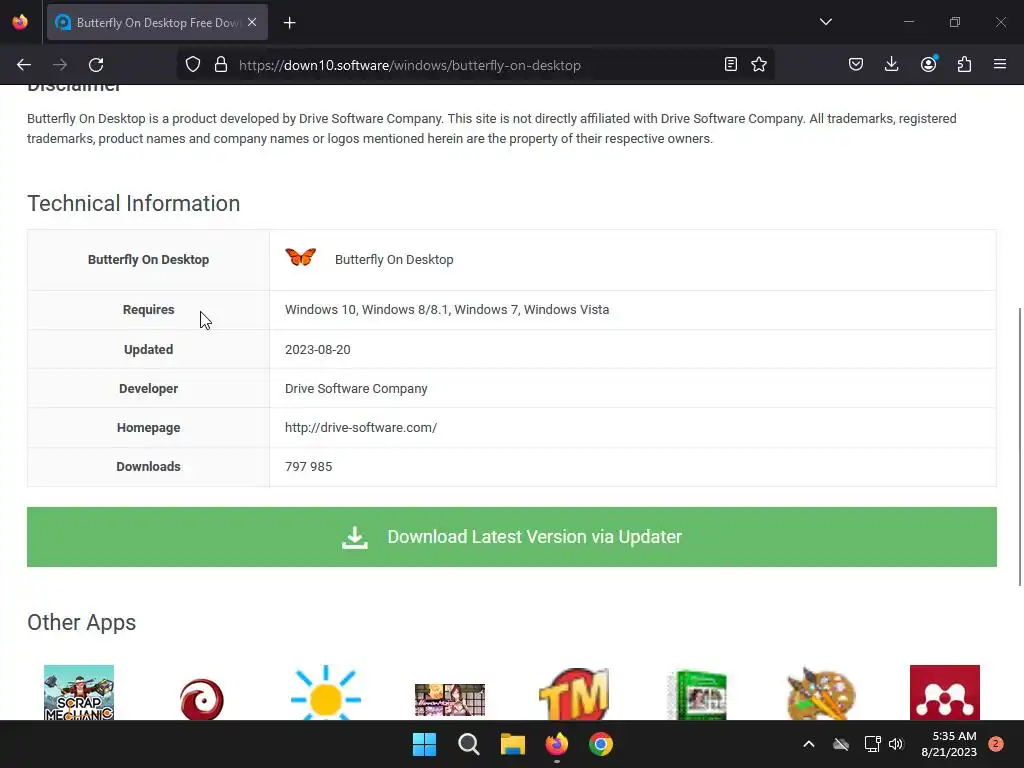Open the Scrap Mechanic app thumbnail

(79, 692)
